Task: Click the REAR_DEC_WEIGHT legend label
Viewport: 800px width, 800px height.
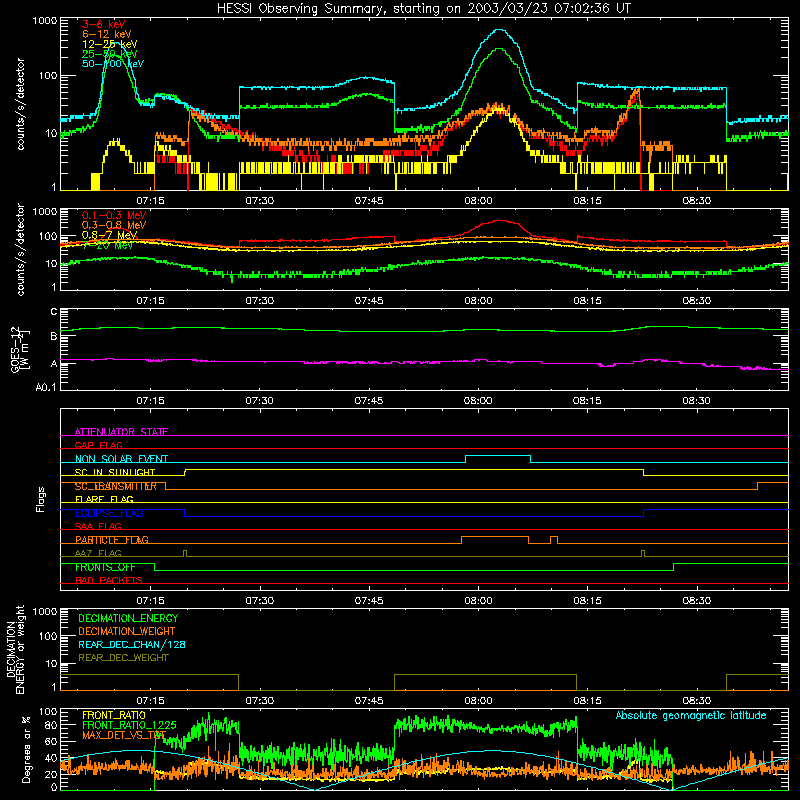Action: 123,658
